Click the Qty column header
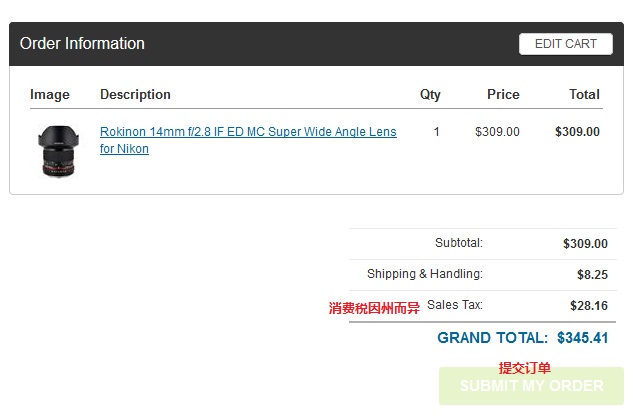 coord(430,94)
